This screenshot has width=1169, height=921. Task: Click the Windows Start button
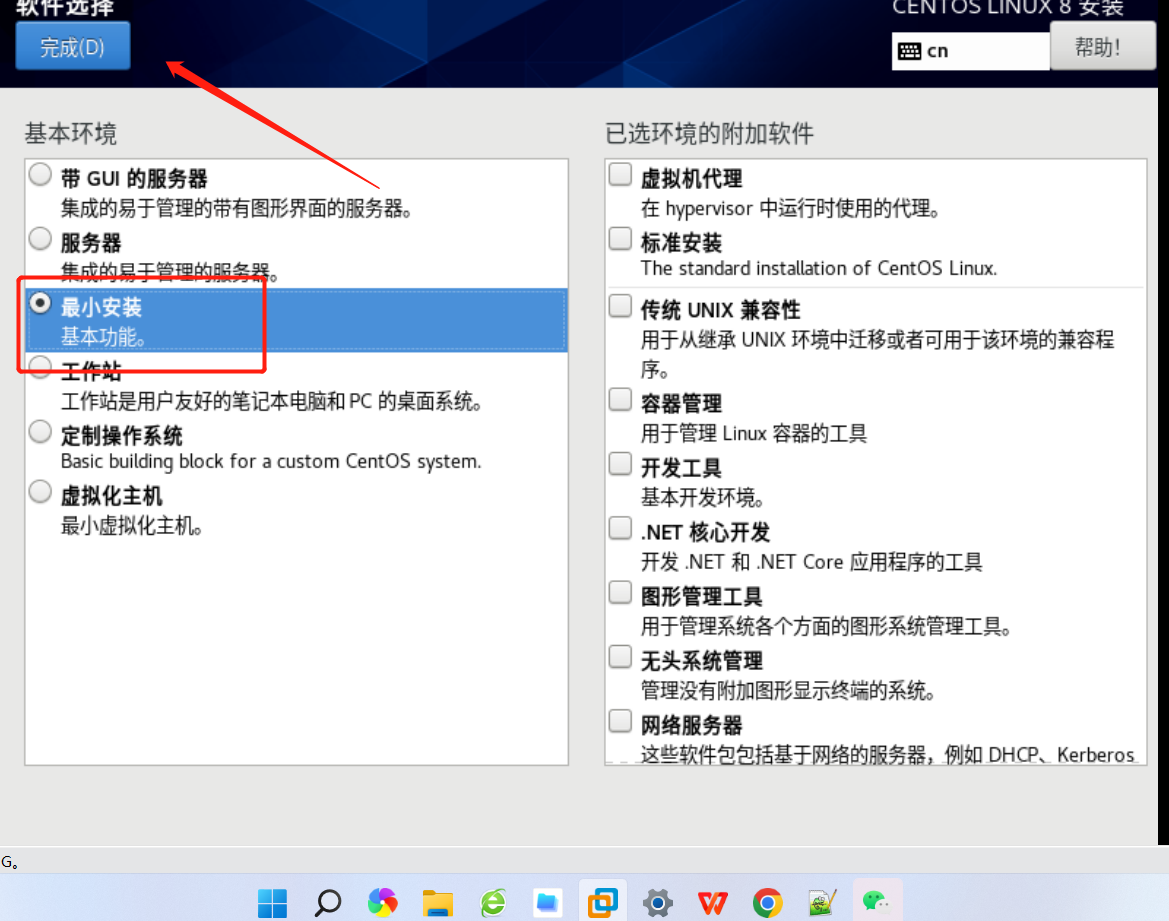point(272,902)
